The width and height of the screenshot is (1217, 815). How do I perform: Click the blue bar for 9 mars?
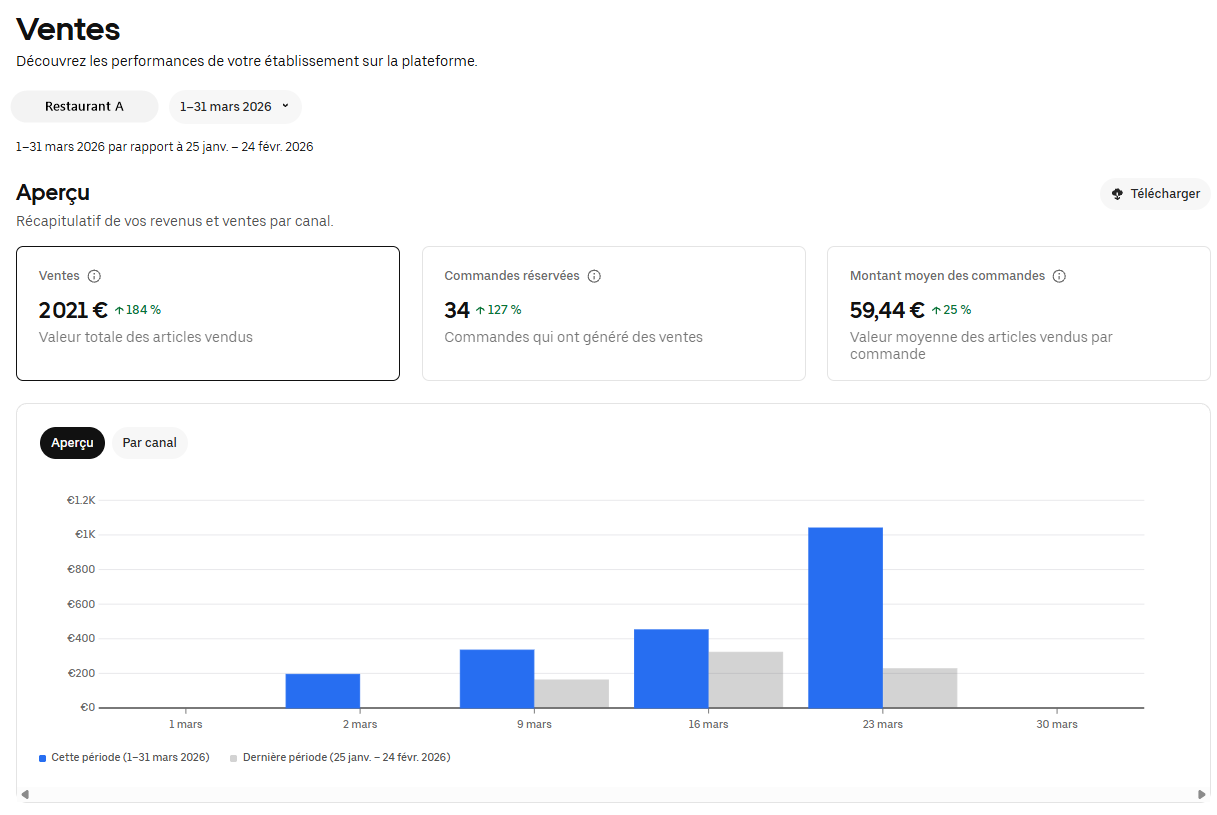click(x=497, y=679)
